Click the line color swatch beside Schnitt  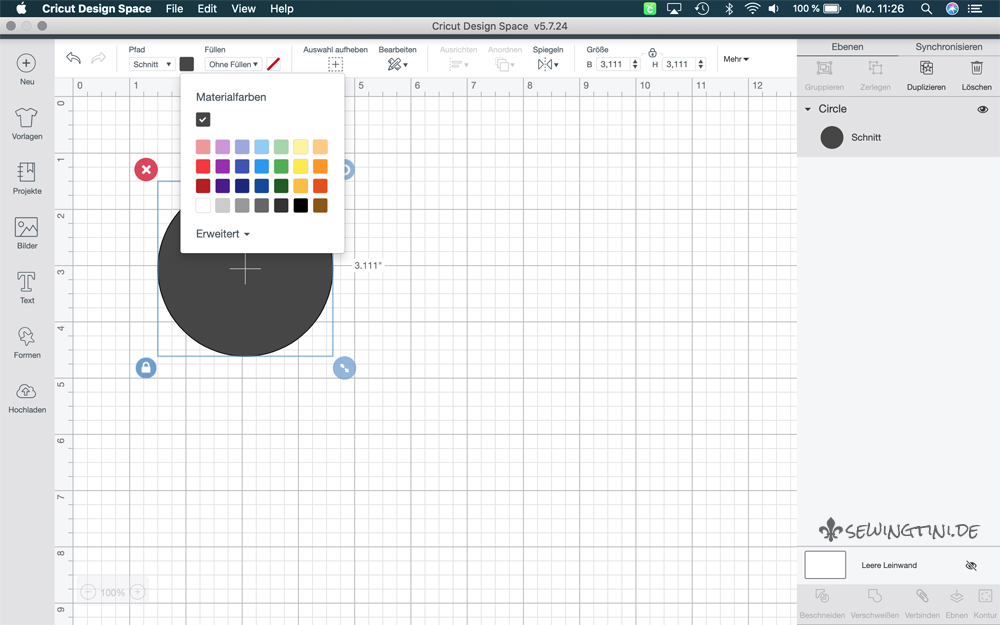pyautogui.click(x=187, y=64)
